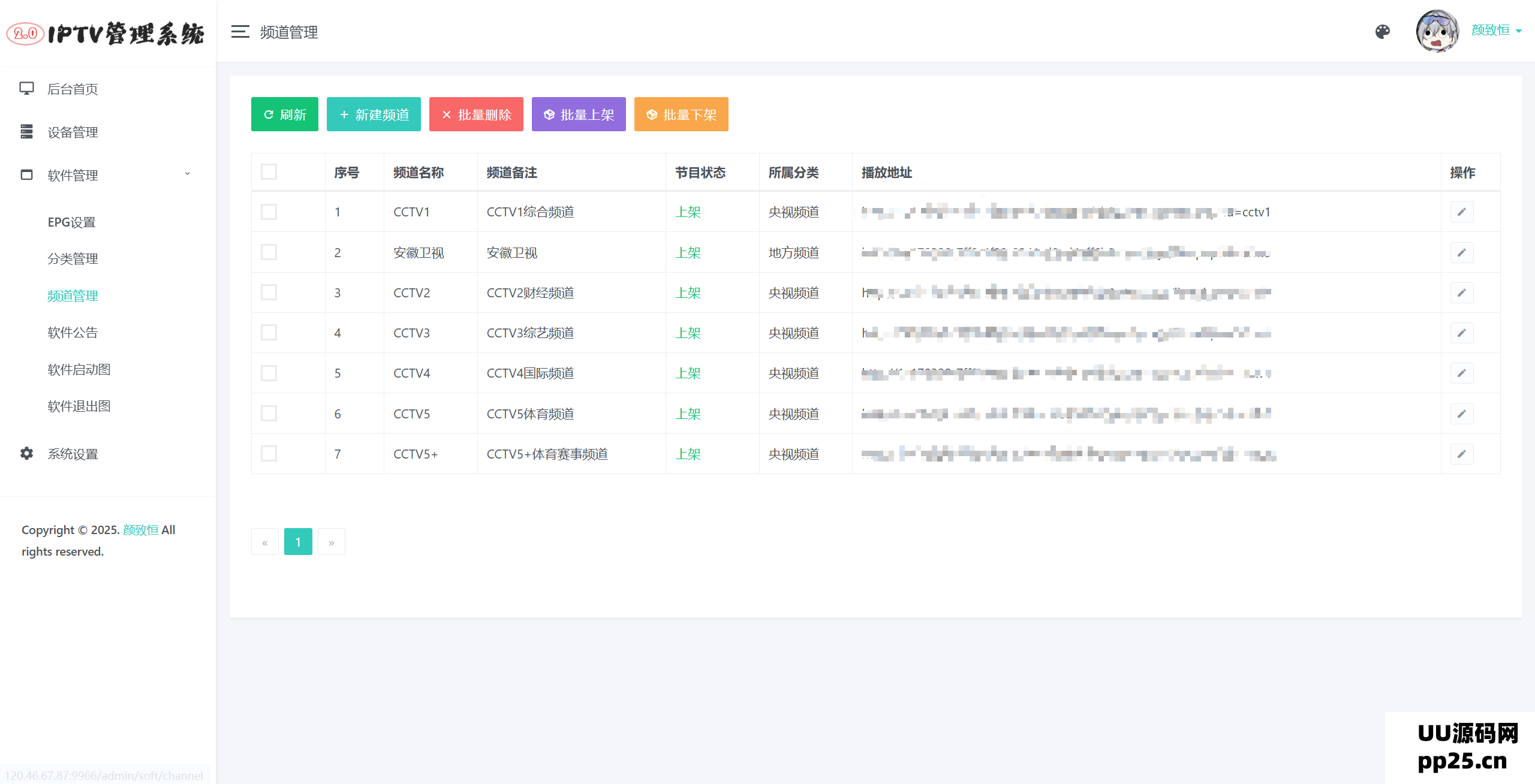Click the purple 批量上架 button

tap(578, 114)
